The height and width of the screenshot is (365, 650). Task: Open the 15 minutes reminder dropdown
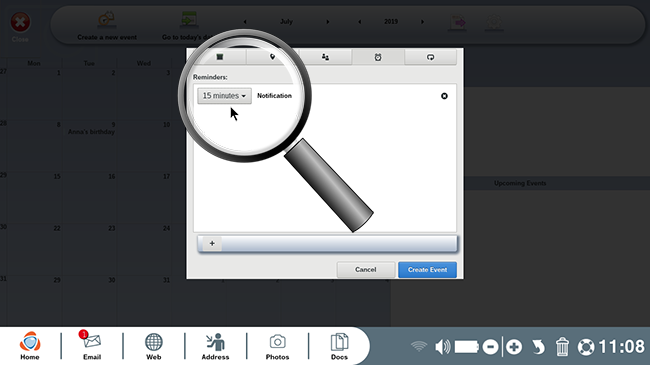(x=224, y=96)
